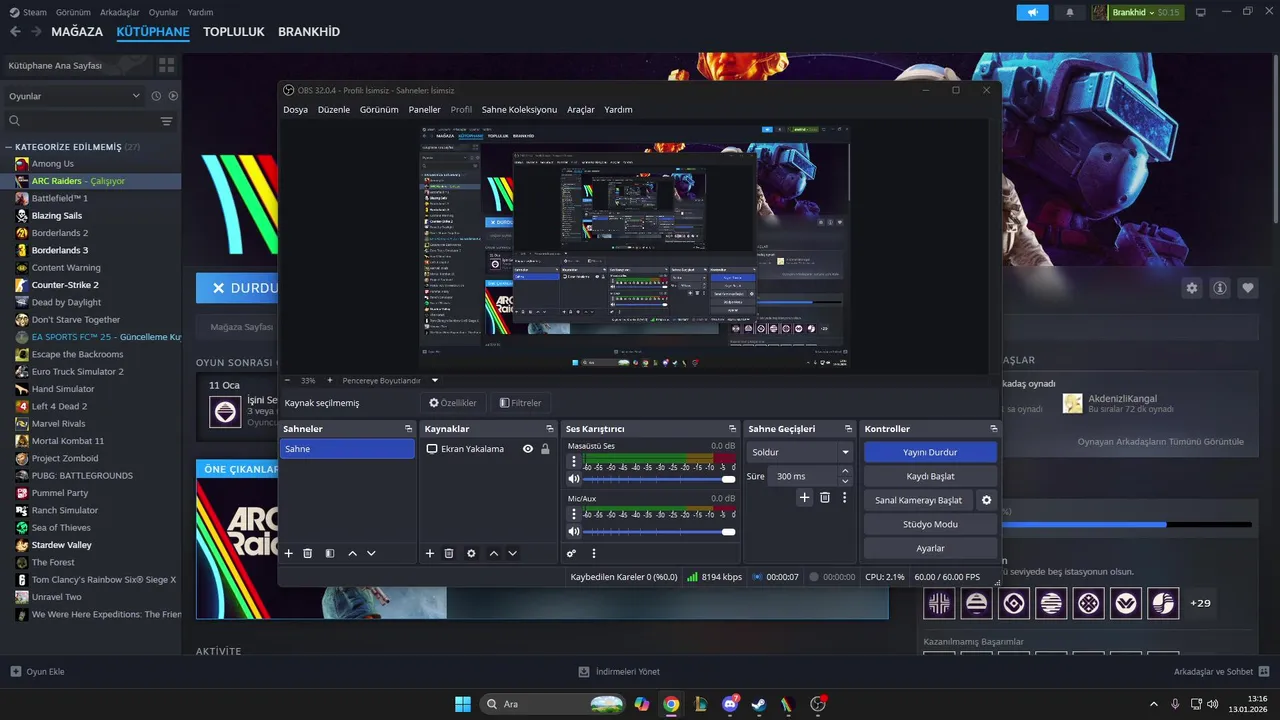Open OBS Ayarlar button
Viewport: 1280px width, 720px height.
coord(930,548)
